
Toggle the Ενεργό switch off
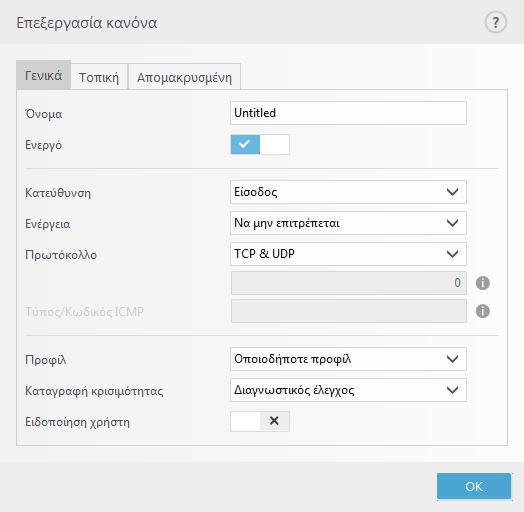click(x=260, y=144)
